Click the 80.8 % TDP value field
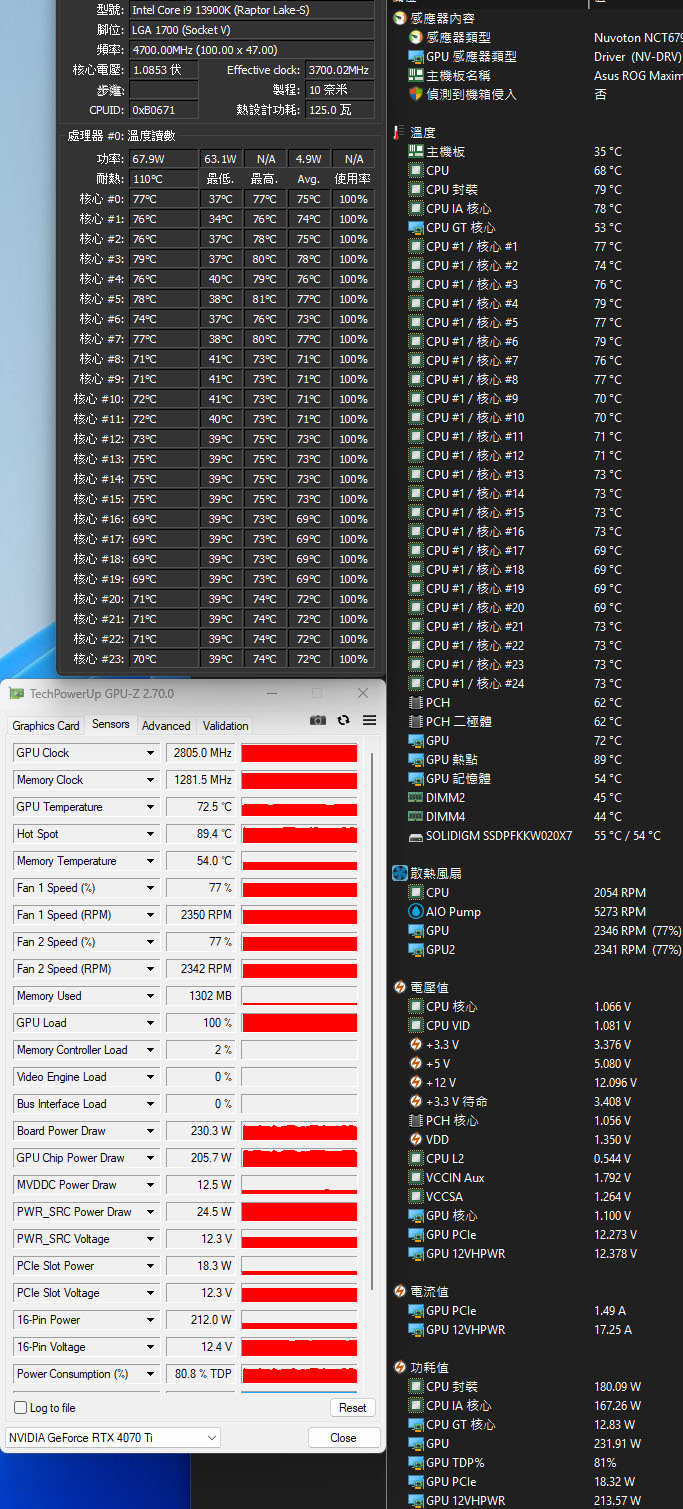 200,1374
